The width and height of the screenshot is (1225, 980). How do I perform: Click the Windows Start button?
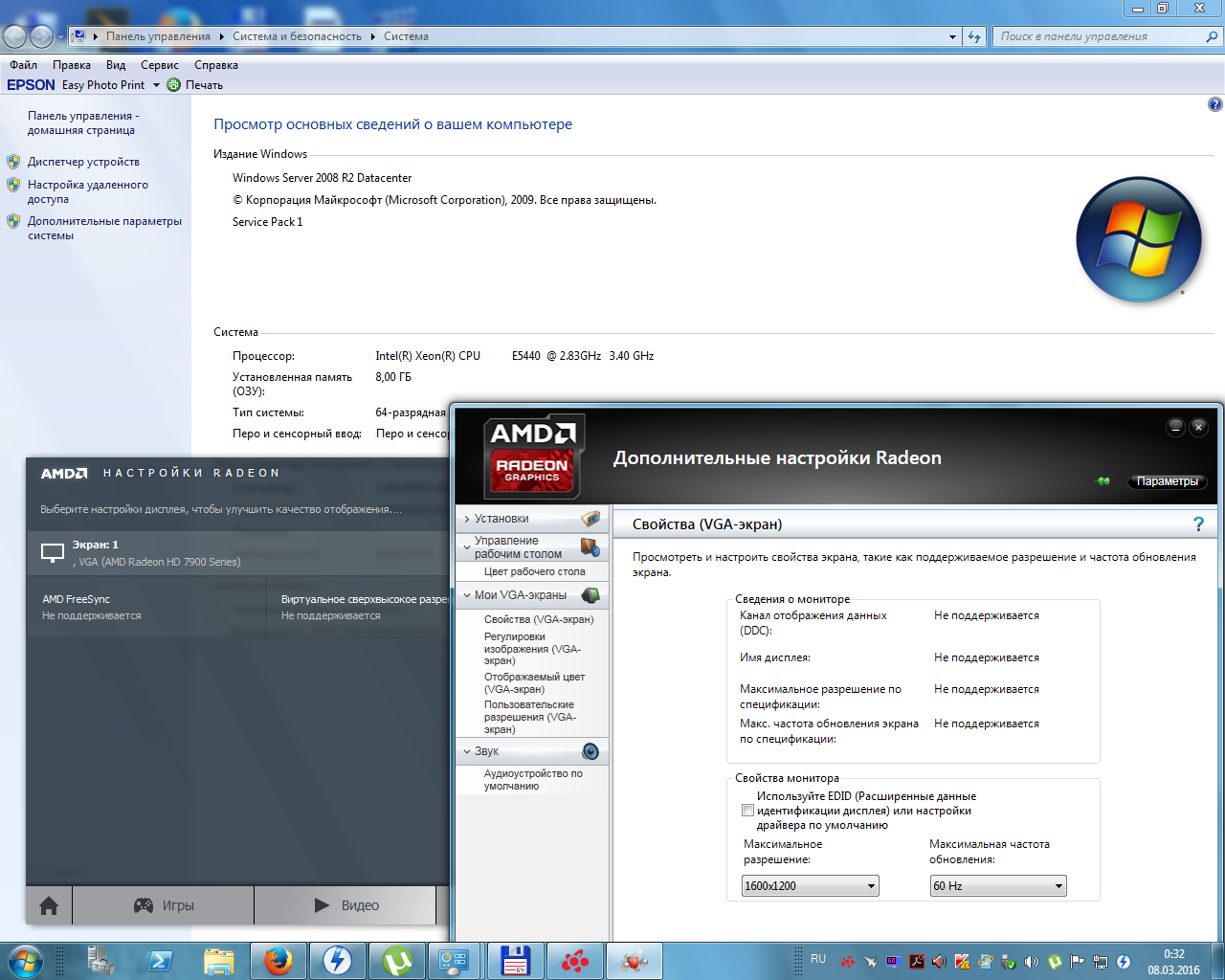click(26, 959)
